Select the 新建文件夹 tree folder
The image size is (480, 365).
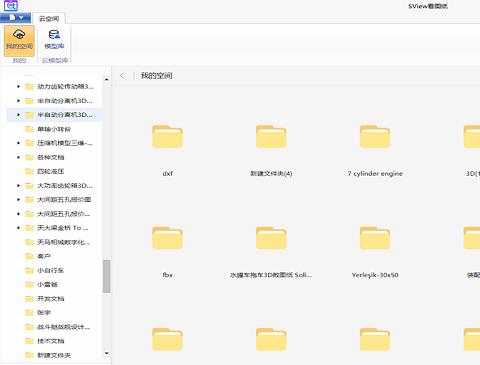(48, 355)
